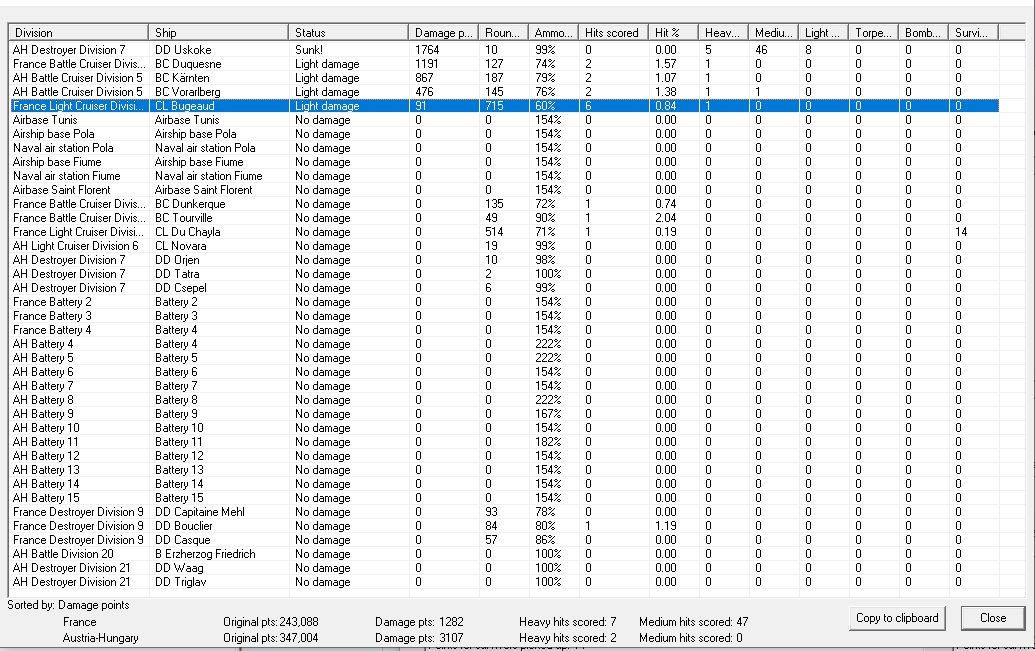Screen dimensions: 1035x651
Task: Sort by the Division column header
Action: 78,33
